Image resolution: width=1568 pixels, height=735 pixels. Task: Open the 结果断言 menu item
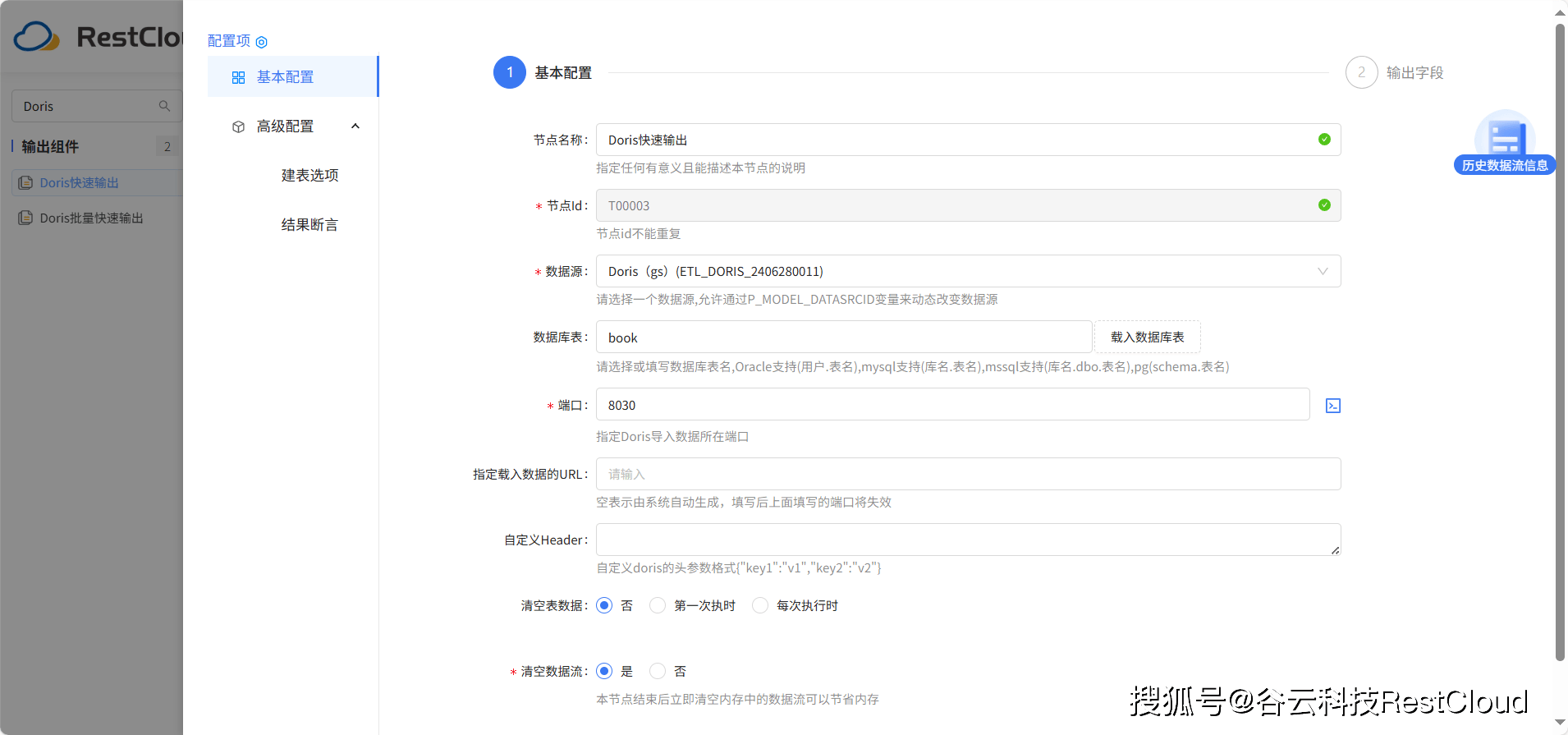(309, 224)
